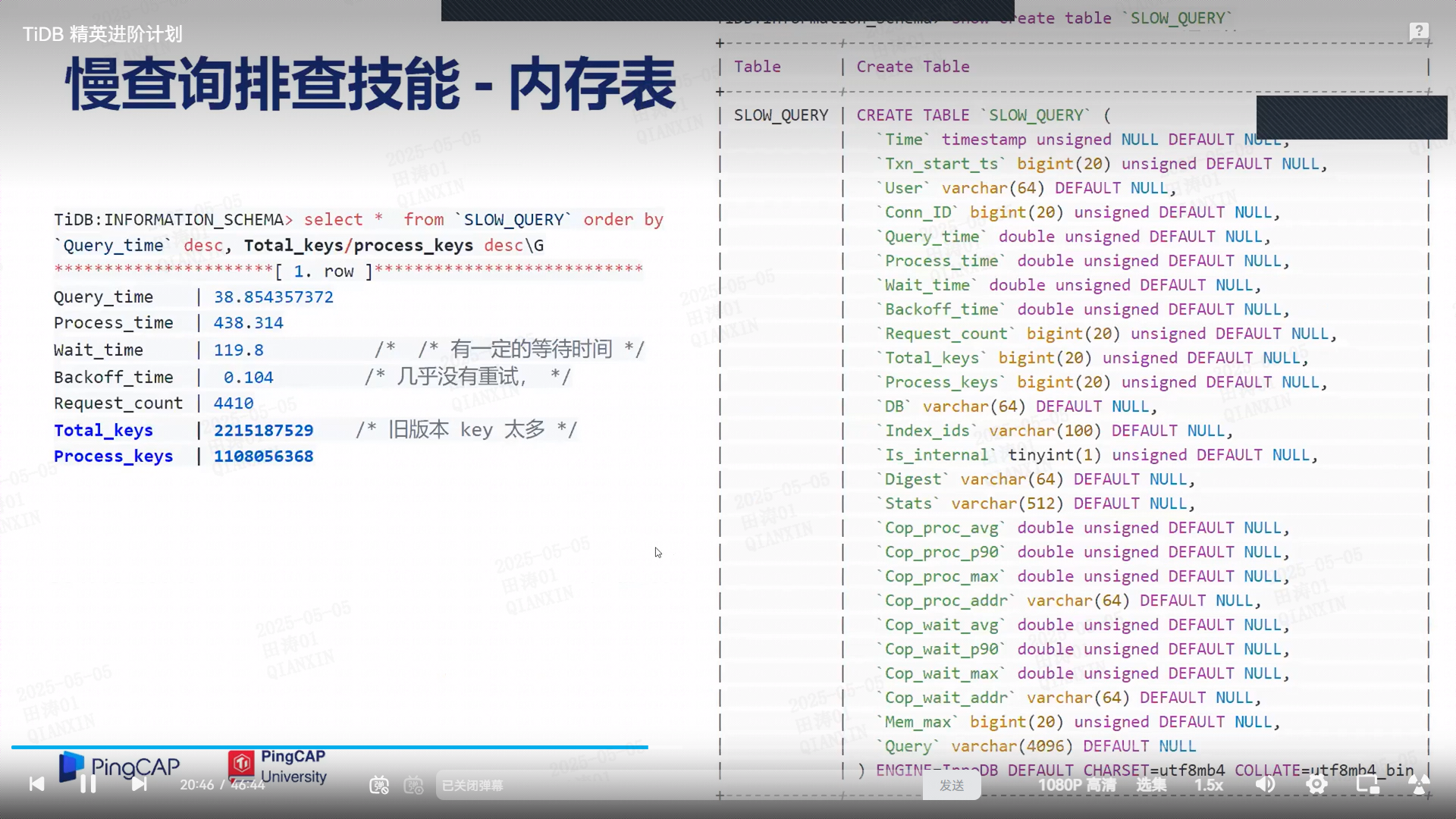Click the TiDB 精英进阶计划 video title
Screen dimensions: 1456x819
[x=102, y=34]
